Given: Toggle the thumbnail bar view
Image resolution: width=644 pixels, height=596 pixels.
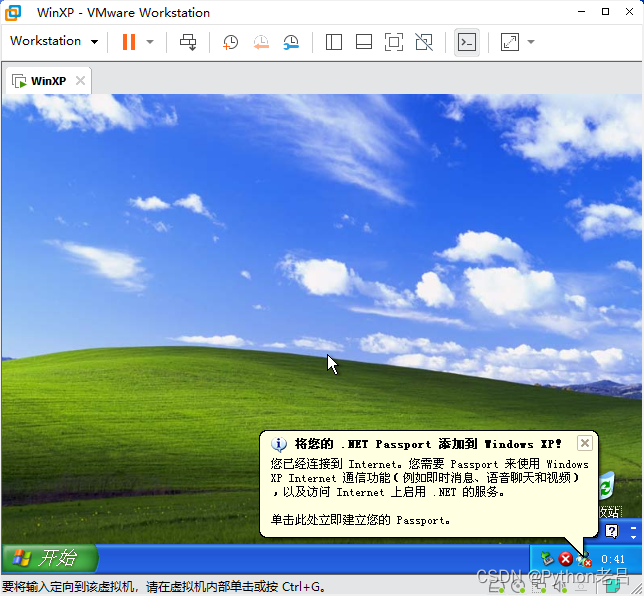Looking at the screenshot, I should point(364,42).
